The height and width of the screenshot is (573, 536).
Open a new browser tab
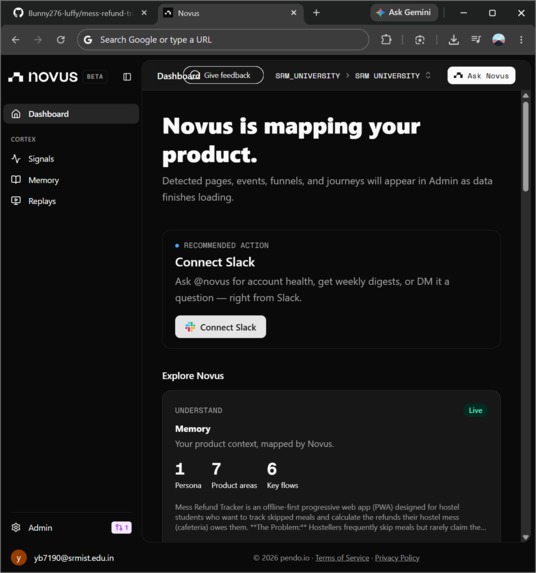tap(316, 13)
